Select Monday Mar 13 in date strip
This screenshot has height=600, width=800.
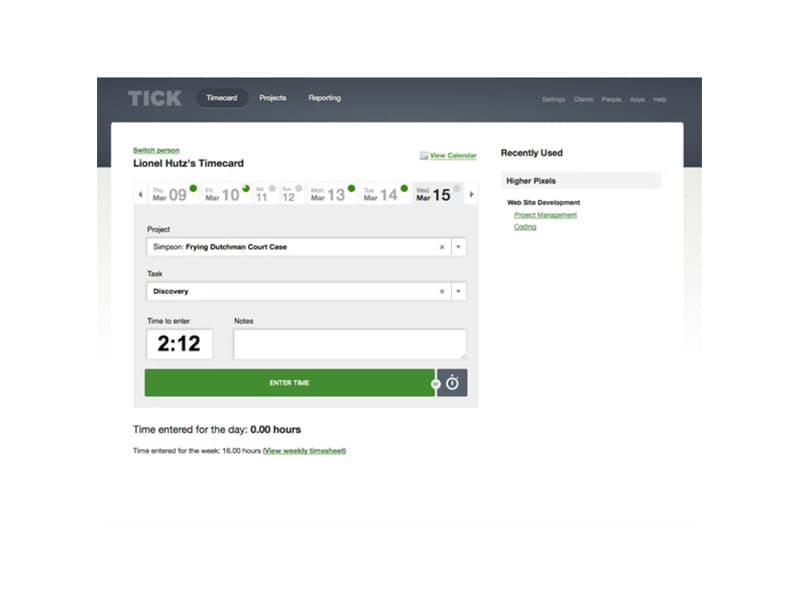tap(327, 194)
